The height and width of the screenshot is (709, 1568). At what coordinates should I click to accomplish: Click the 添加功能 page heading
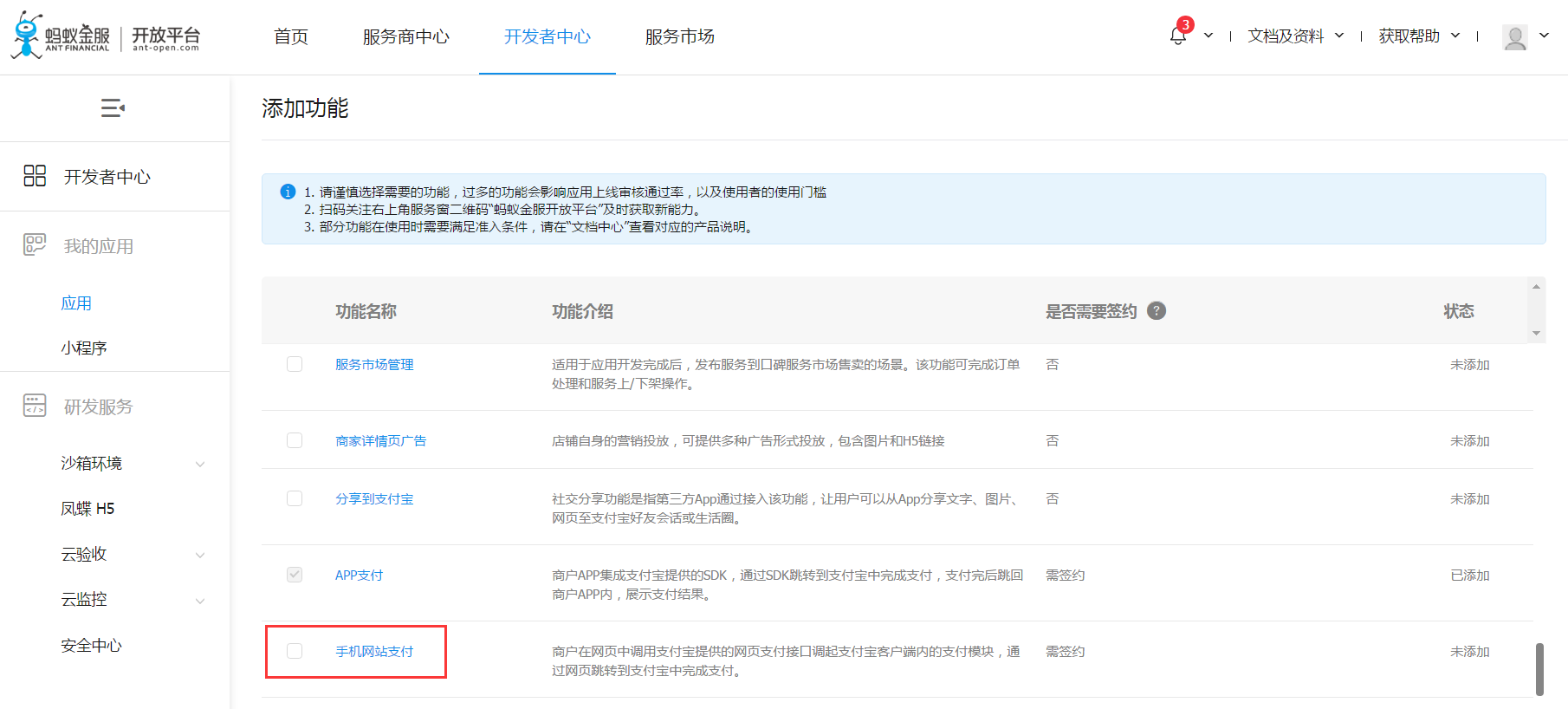(305, 107)
